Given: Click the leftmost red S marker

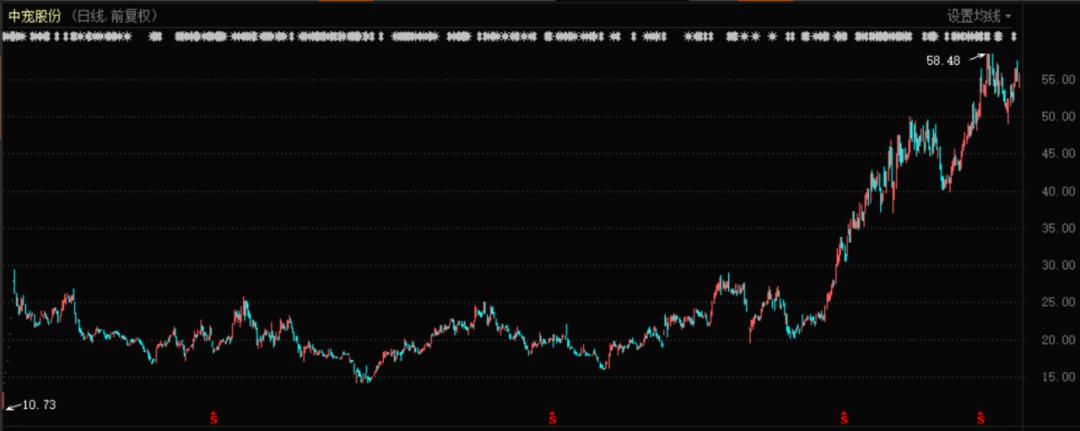Looking at the screenshot, I should [x=212, y=415].
